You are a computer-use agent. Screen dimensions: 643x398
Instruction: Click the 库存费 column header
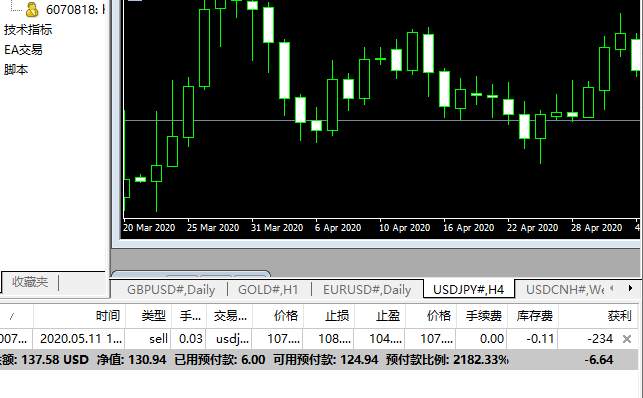[x=535, y=316]
